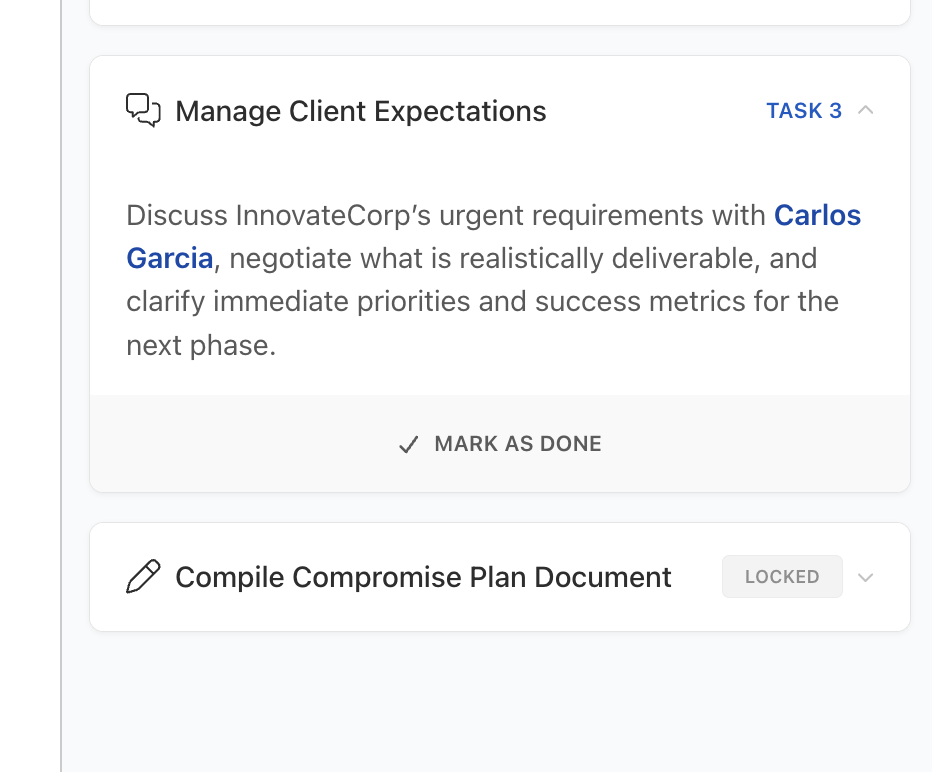Screen dimensions: 932x772
Task: Click the blue TASK 3 label
Action: pos(804,111)
